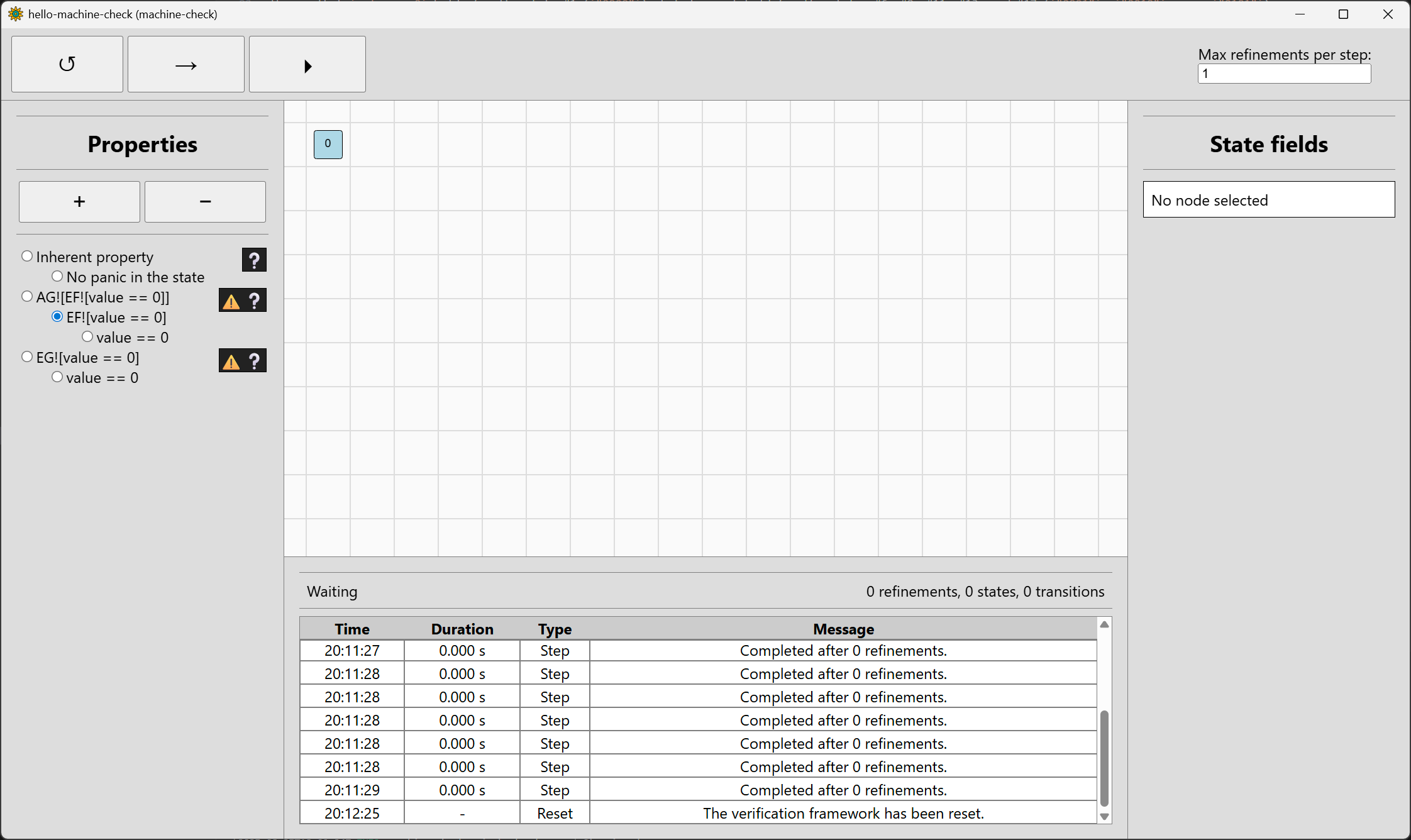This screenshot has height=840, width=1411.
Task: Click warning icon beside AG![EF![value == 0]]
Action: click(x=231, y=301)
